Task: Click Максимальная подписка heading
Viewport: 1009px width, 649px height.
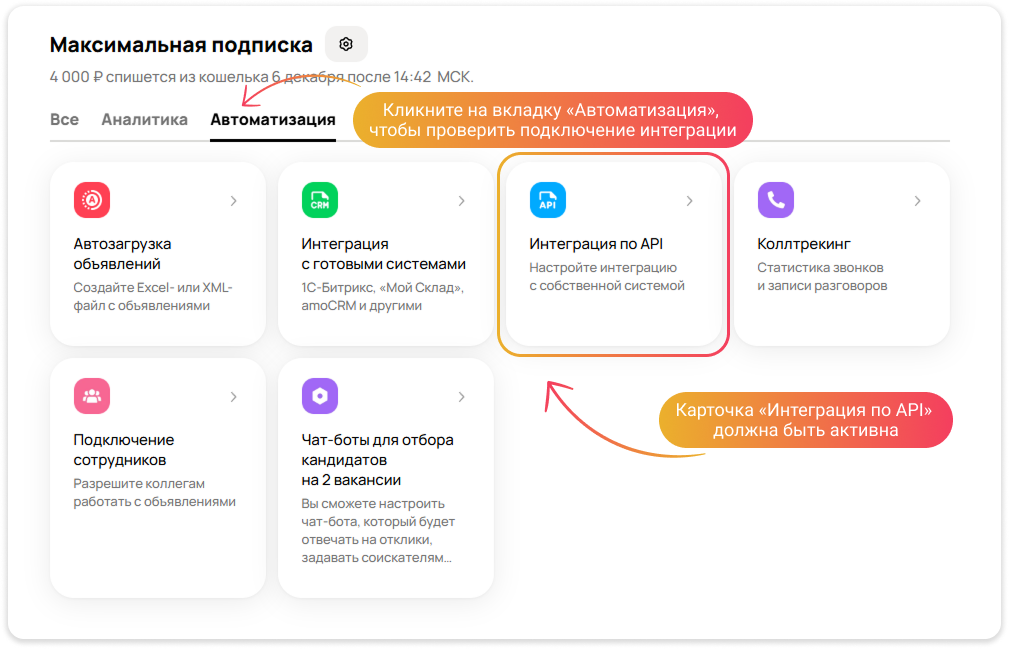Action: point(181,45)
